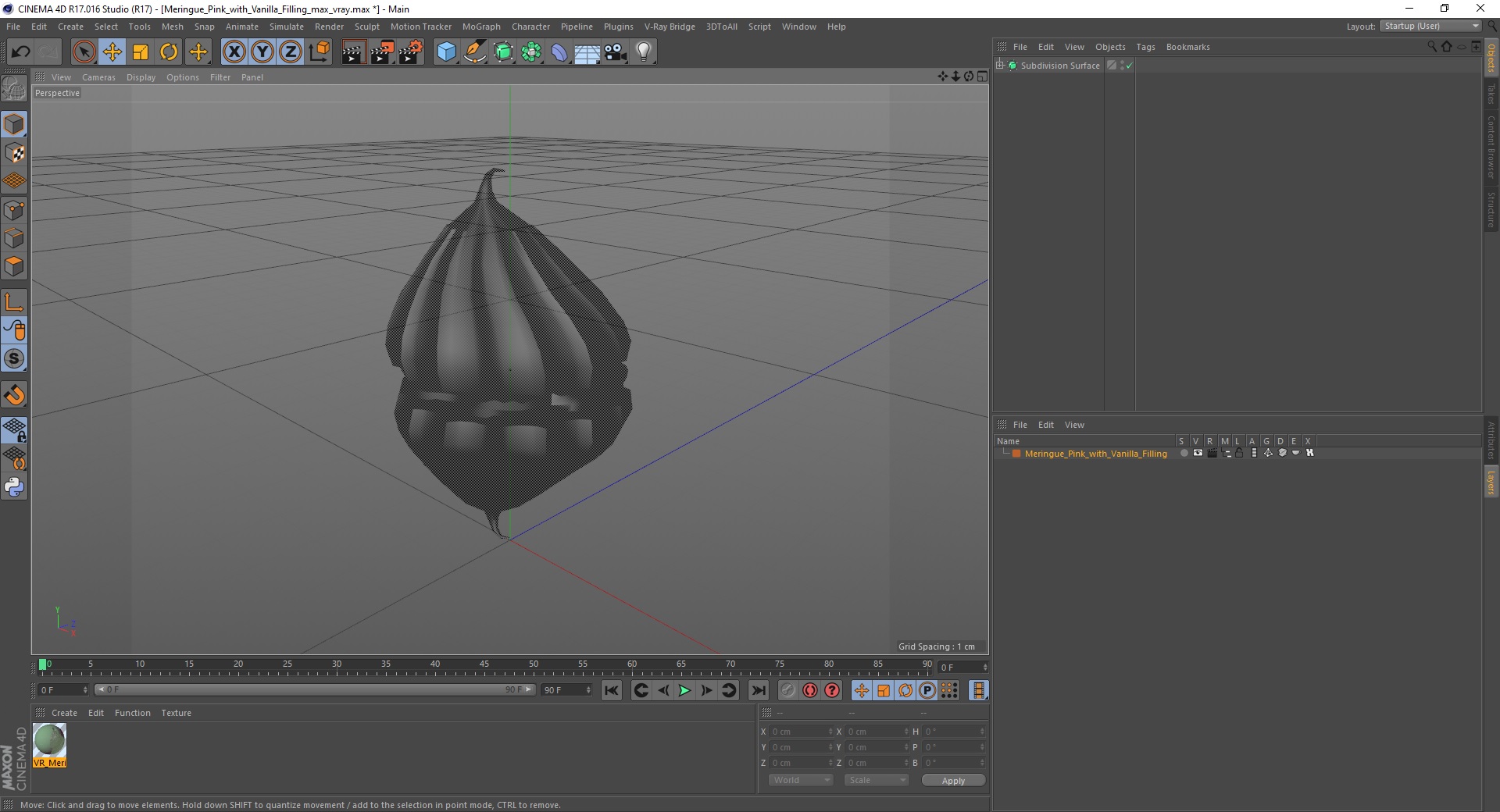Open the Bend deformer icon

pos(559,52)
